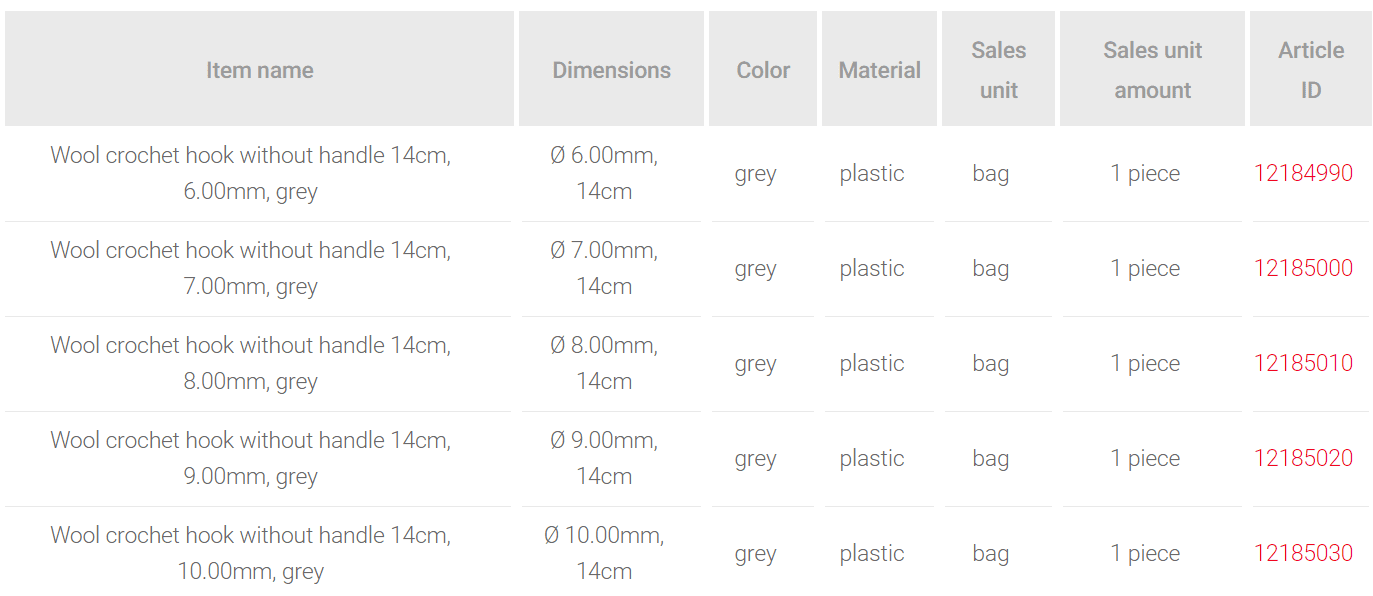The width and height of the screenshot is (1373, 596).
Task: Select the Ø 6.00mm, 14cm dimensions cell
Action: (604, 173)
